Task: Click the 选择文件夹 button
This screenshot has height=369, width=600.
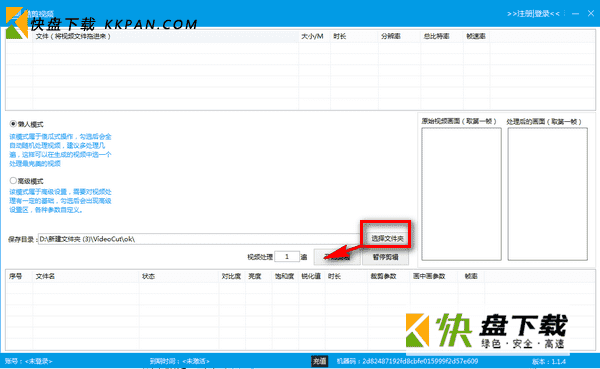Action: click(387, 238)
